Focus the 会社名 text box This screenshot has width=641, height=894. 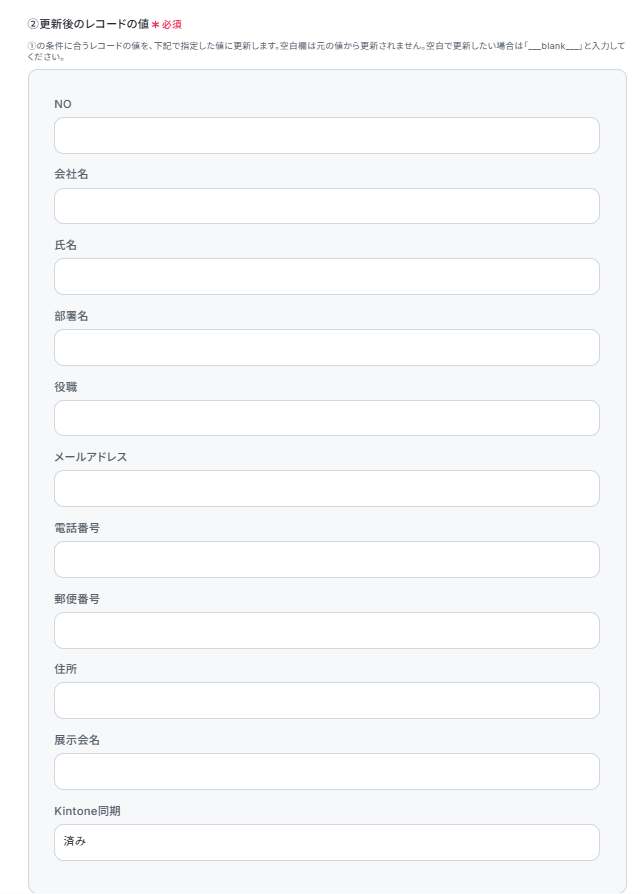coord(327,206)
